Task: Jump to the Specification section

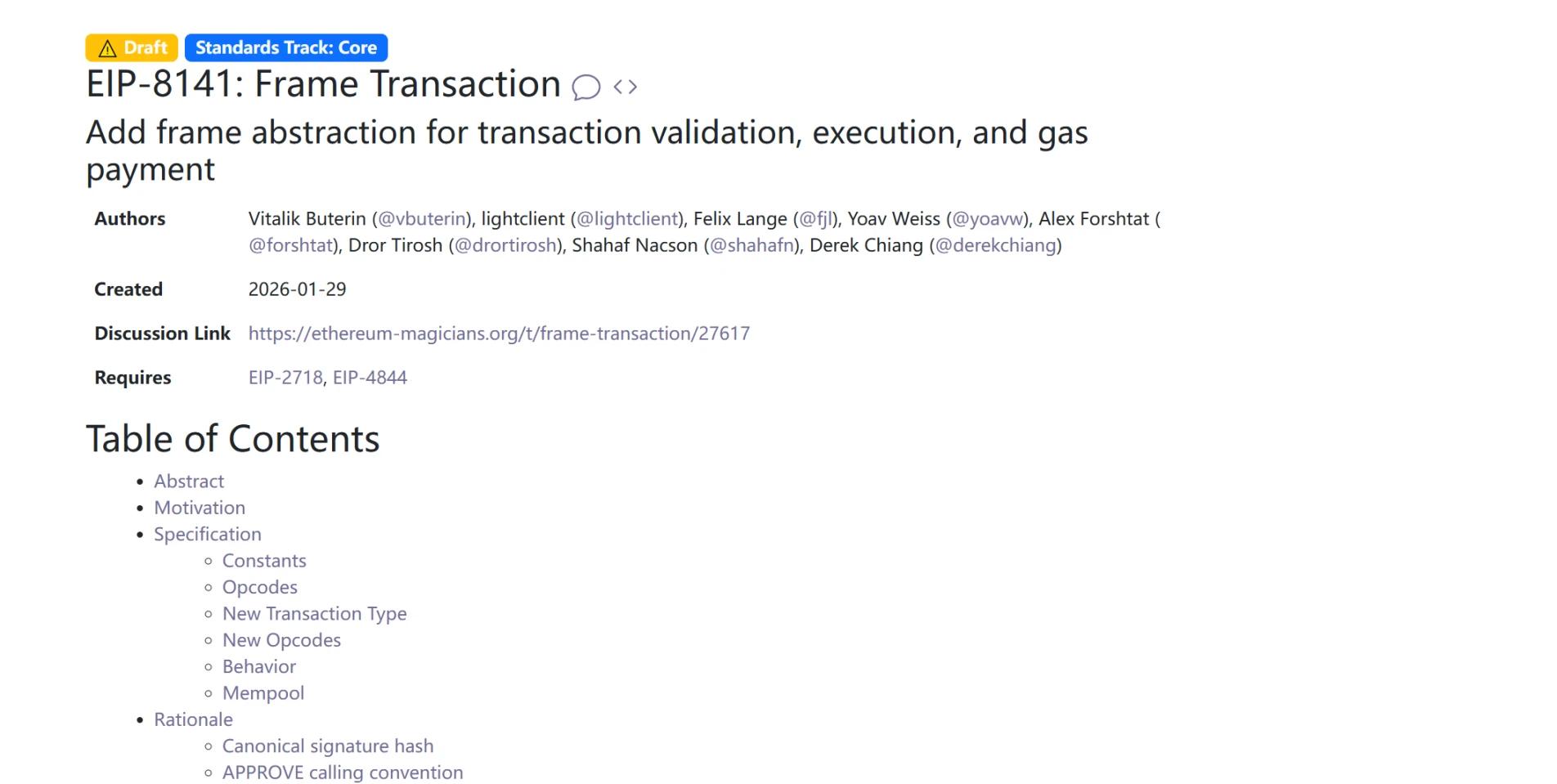Action: 208,535
